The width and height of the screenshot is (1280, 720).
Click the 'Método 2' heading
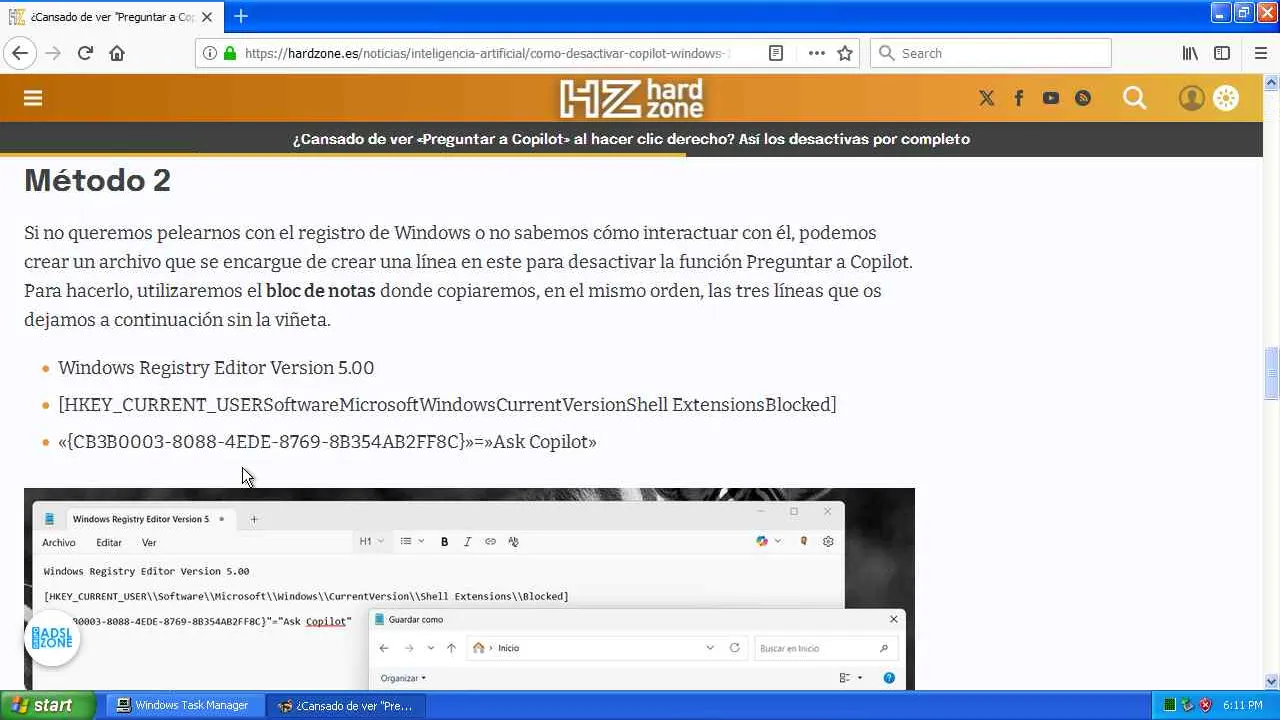click(x=97, y=180)
